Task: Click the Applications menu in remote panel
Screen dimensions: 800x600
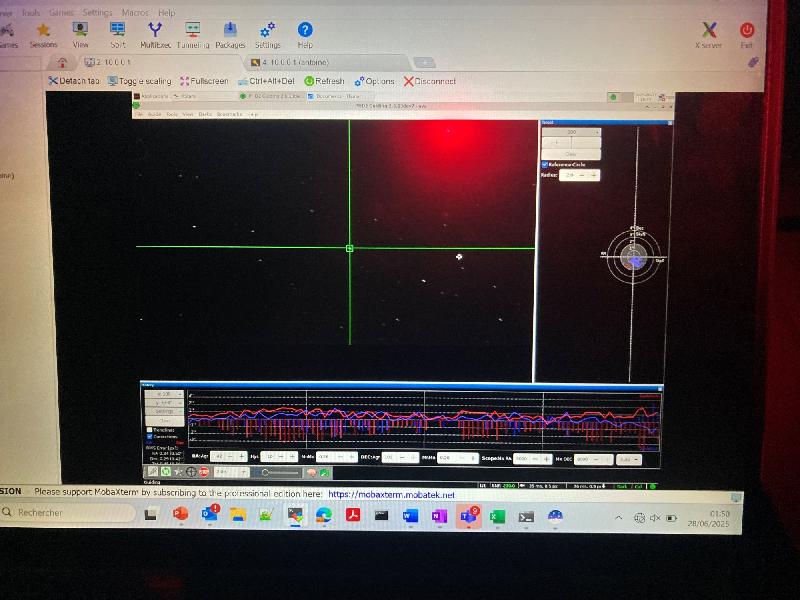Action: pyautogui.click(x=151, y=96)
